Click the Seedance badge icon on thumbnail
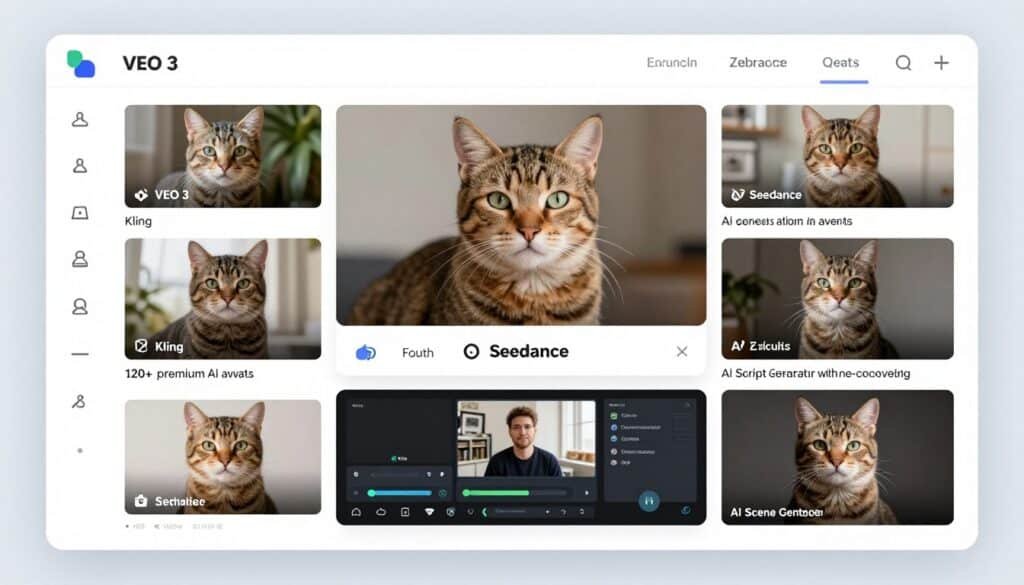The image size is (1024, 585). click(737, 195)
